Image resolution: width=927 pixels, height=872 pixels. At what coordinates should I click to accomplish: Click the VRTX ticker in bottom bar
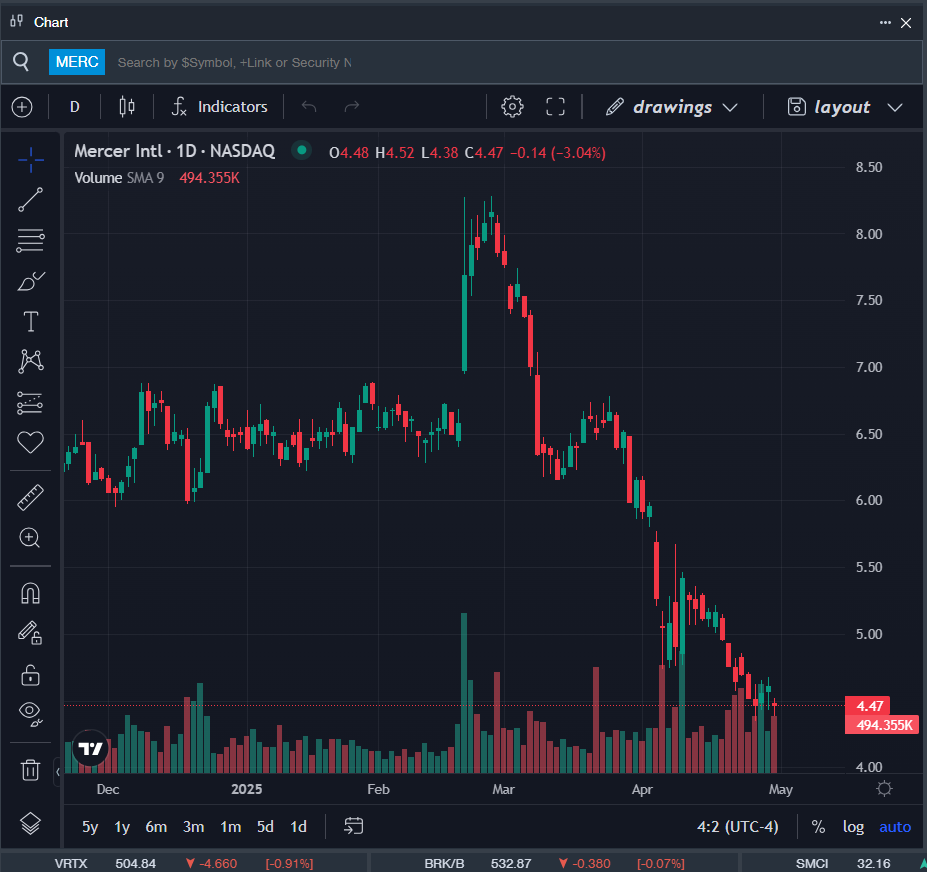(x=71, y=864)
